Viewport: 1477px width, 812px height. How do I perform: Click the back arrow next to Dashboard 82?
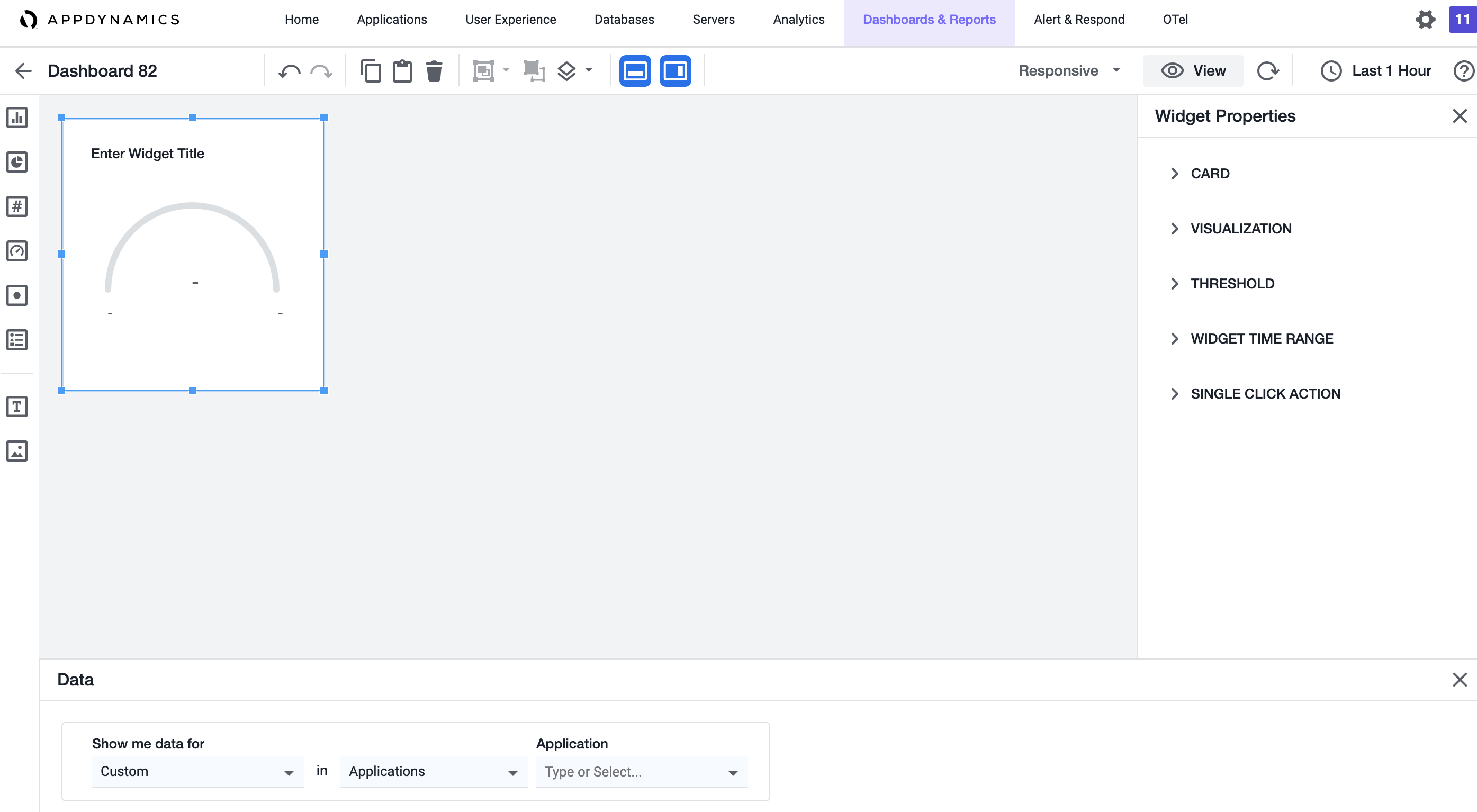pos(23,70)
